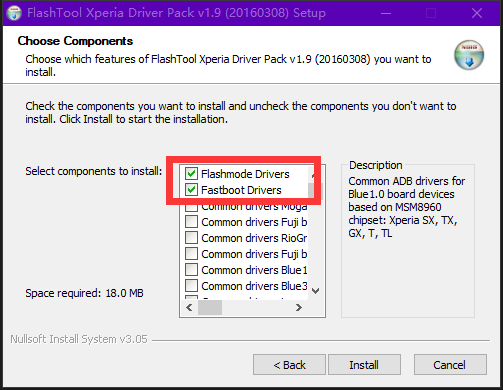This screenshot has width=503, height=390.
Task: Uncheck the Flashmode Drivers checkbox
Action: (x=191, y=174)
